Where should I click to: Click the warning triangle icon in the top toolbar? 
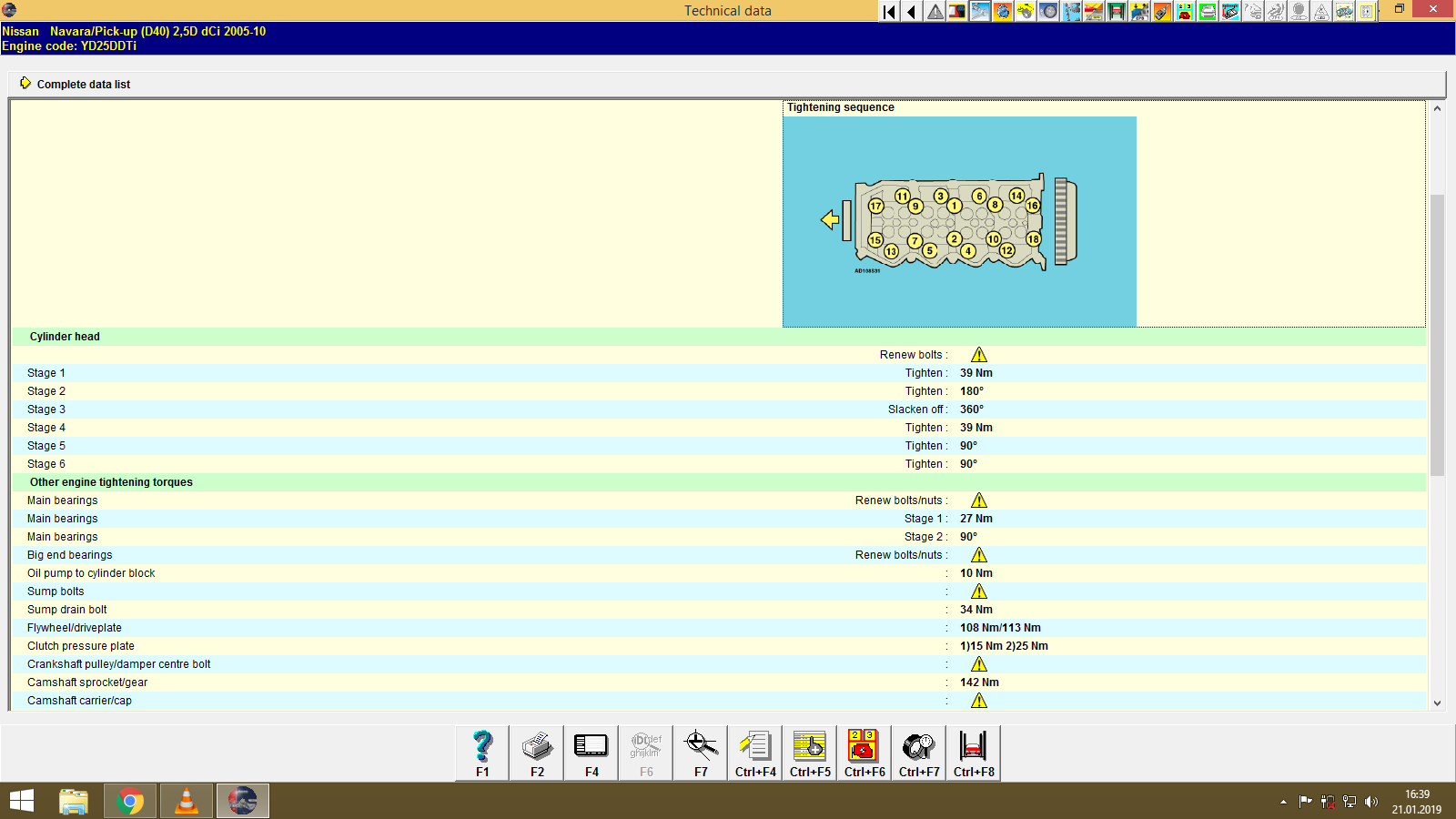coord(935,12)
